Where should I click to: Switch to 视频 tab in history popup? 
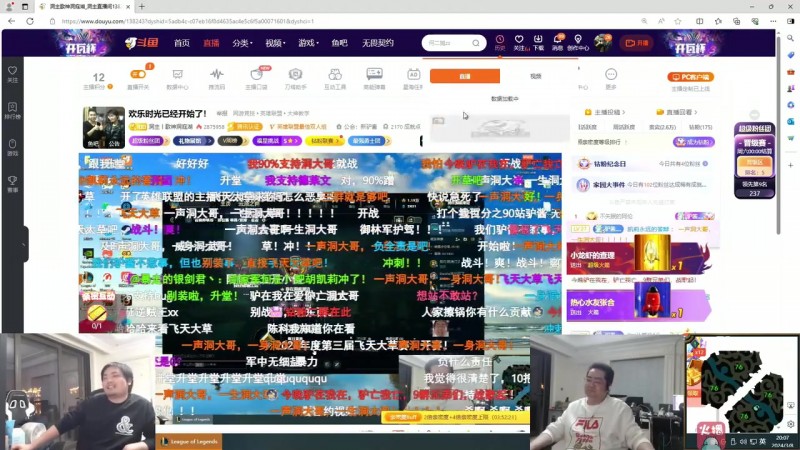tap(535, 76)
